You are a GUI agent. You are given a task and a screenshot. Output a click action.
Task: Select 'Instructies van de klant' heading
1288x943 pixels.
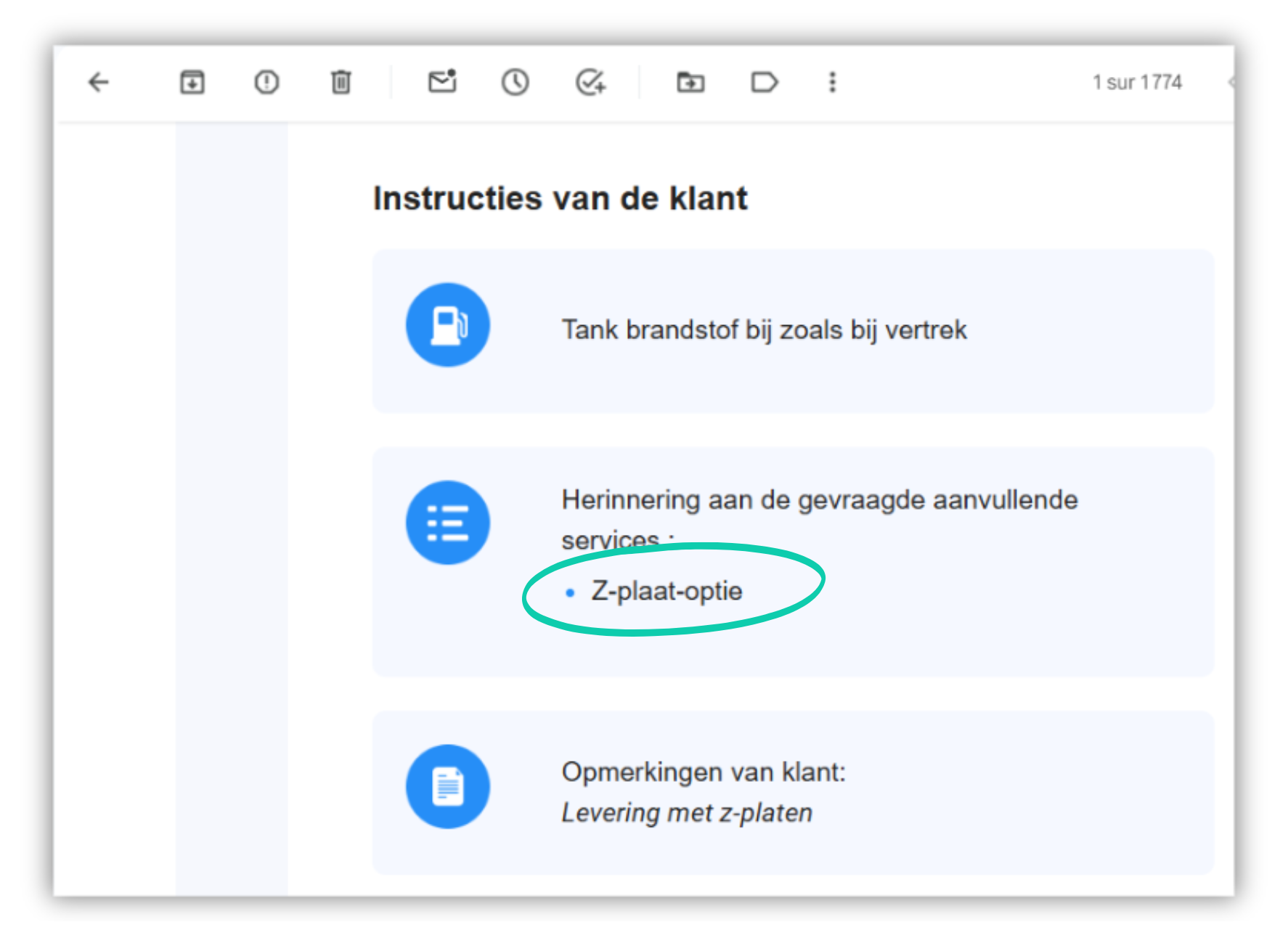click(560, 198)
